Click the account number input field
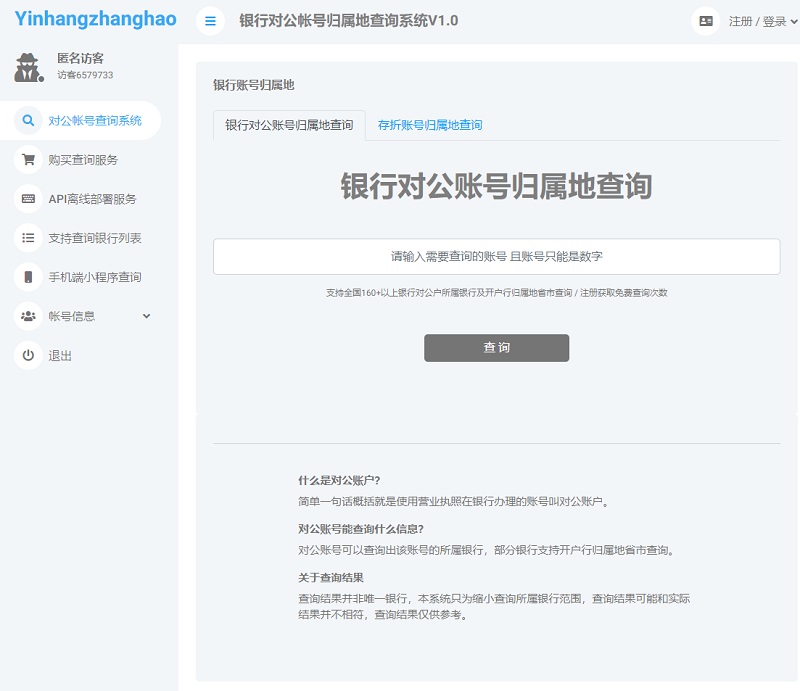This screenshot has width=800, height=691. [497, 256]
